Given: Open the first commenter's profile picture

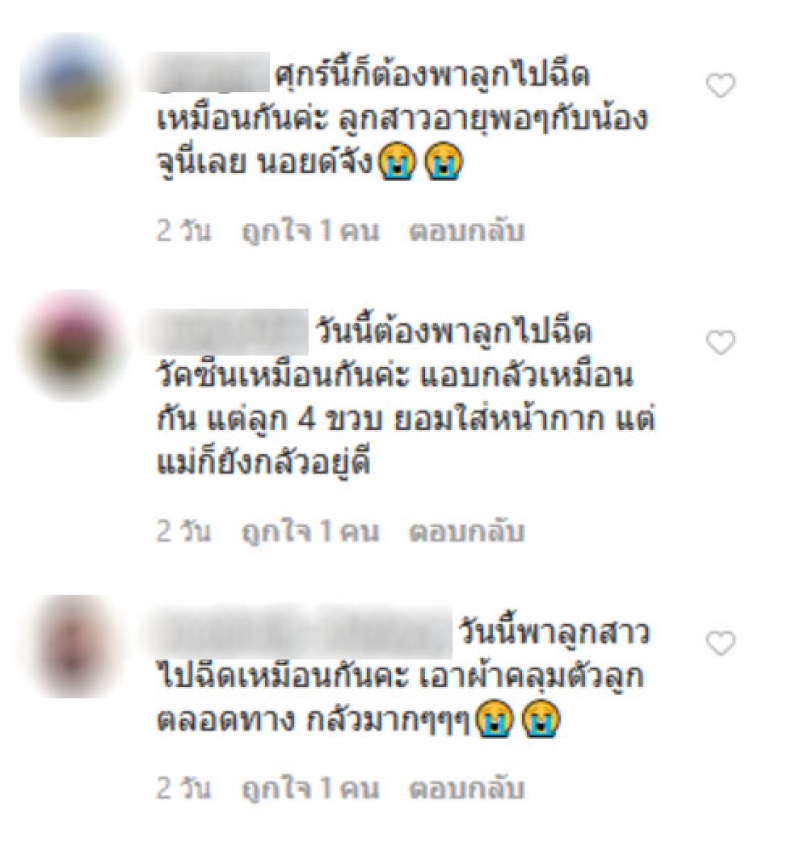Looking at the screenshot, I should click(x=72, y=85).
